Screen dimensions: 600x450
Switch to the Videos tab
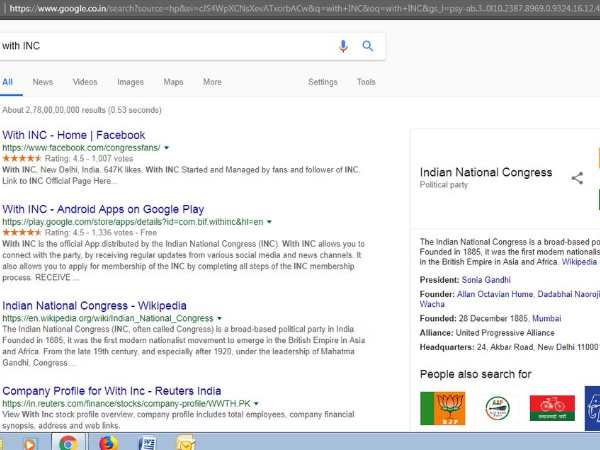coord(85,82)
